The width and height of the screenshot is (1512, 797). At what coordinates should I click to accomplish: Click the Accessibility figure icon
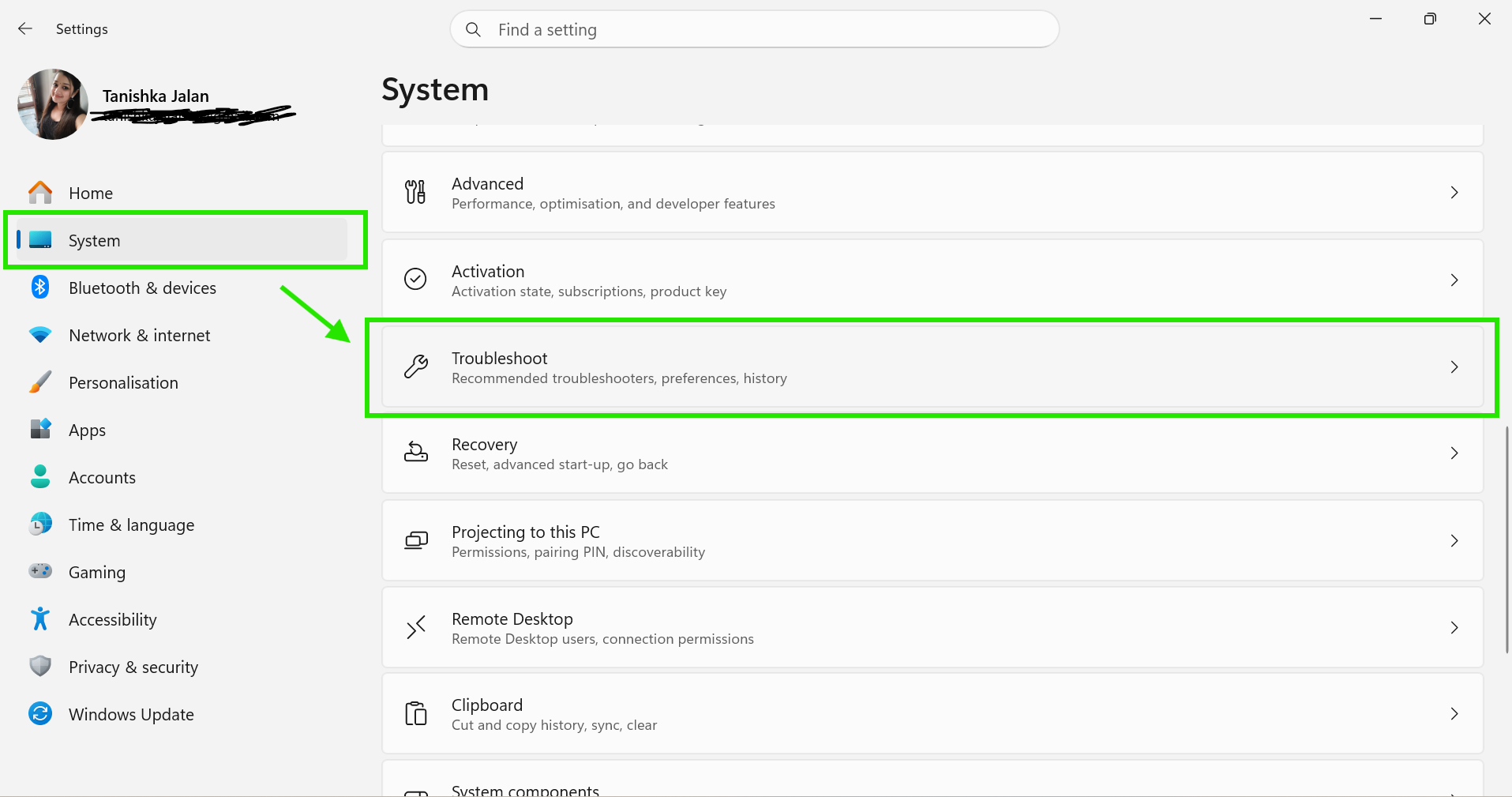point(40,618)
